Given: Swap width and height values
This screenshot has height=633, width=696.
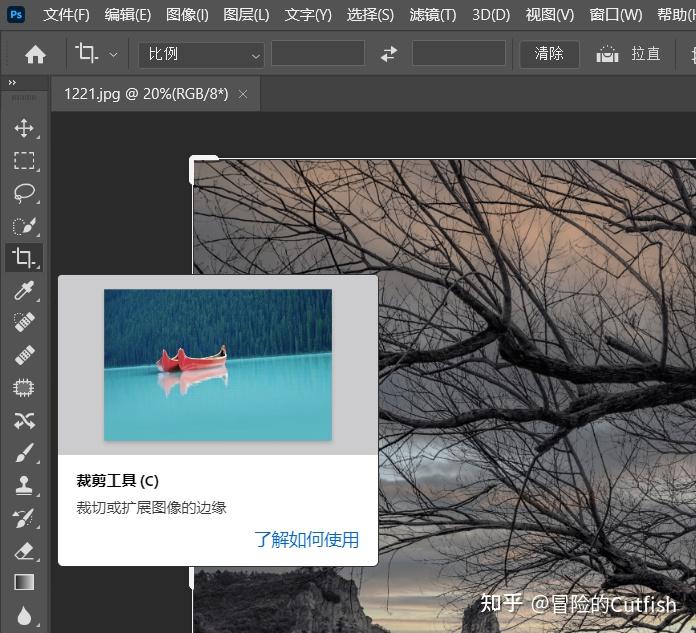Looking at the screenshot, I should click(x=389, y=54).
